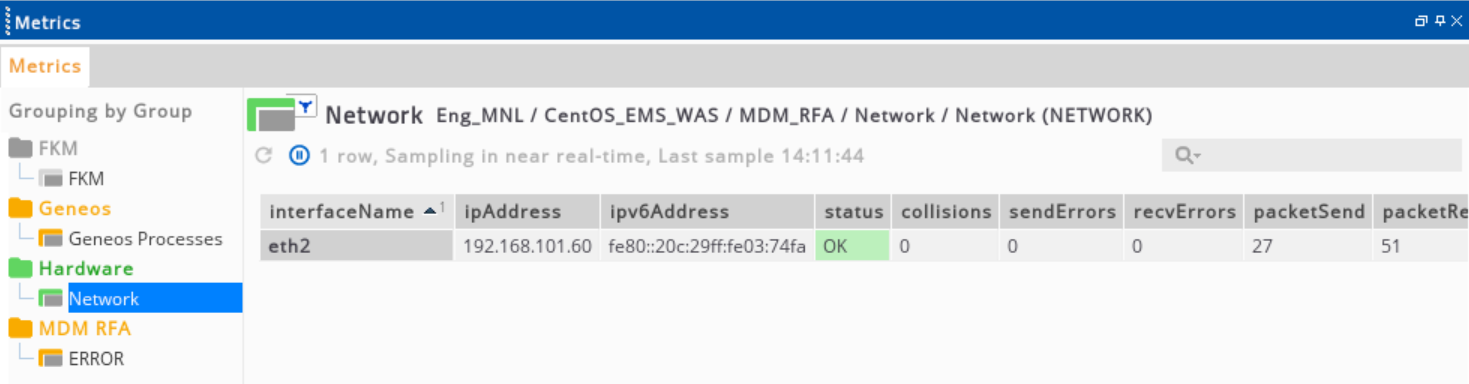Click the Geneos orange folder icon

[21, 208]
